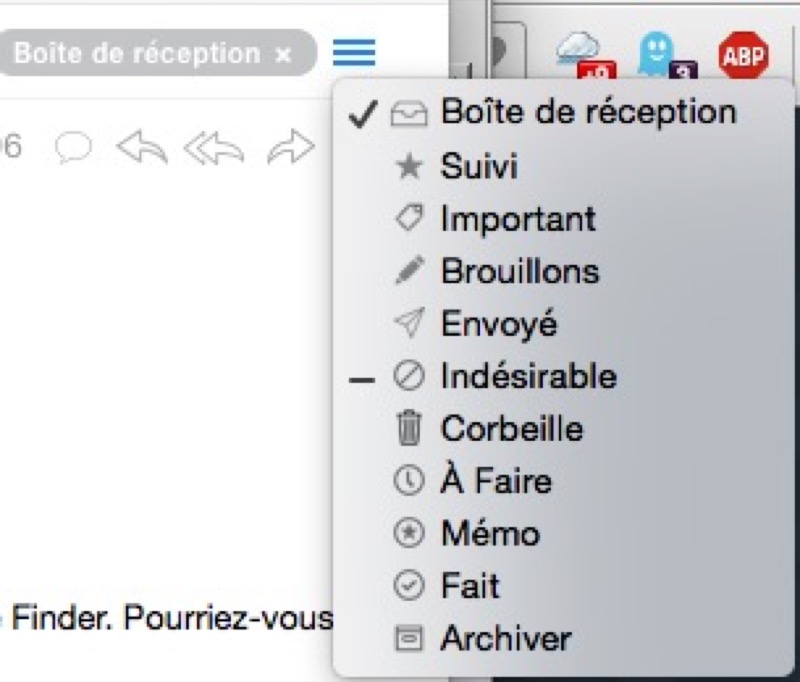Choose Envoyé in the folder list
800x682 pixels.
[x=498, y=324]
